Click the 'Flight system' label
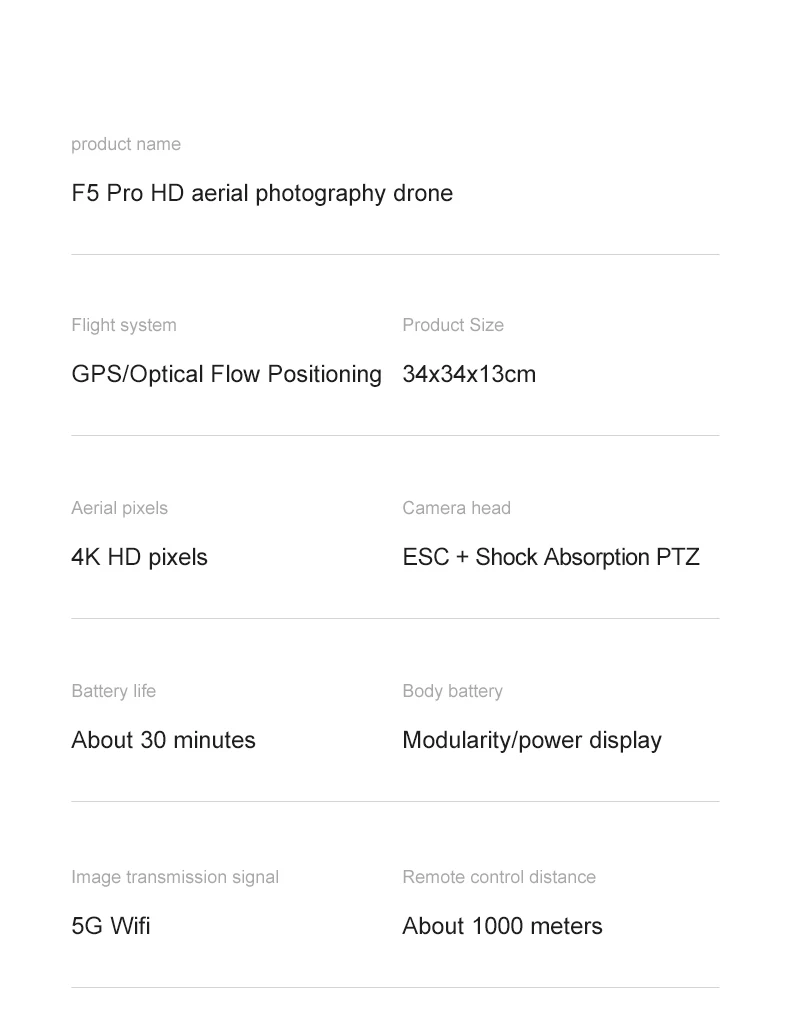 click(124, 325)
